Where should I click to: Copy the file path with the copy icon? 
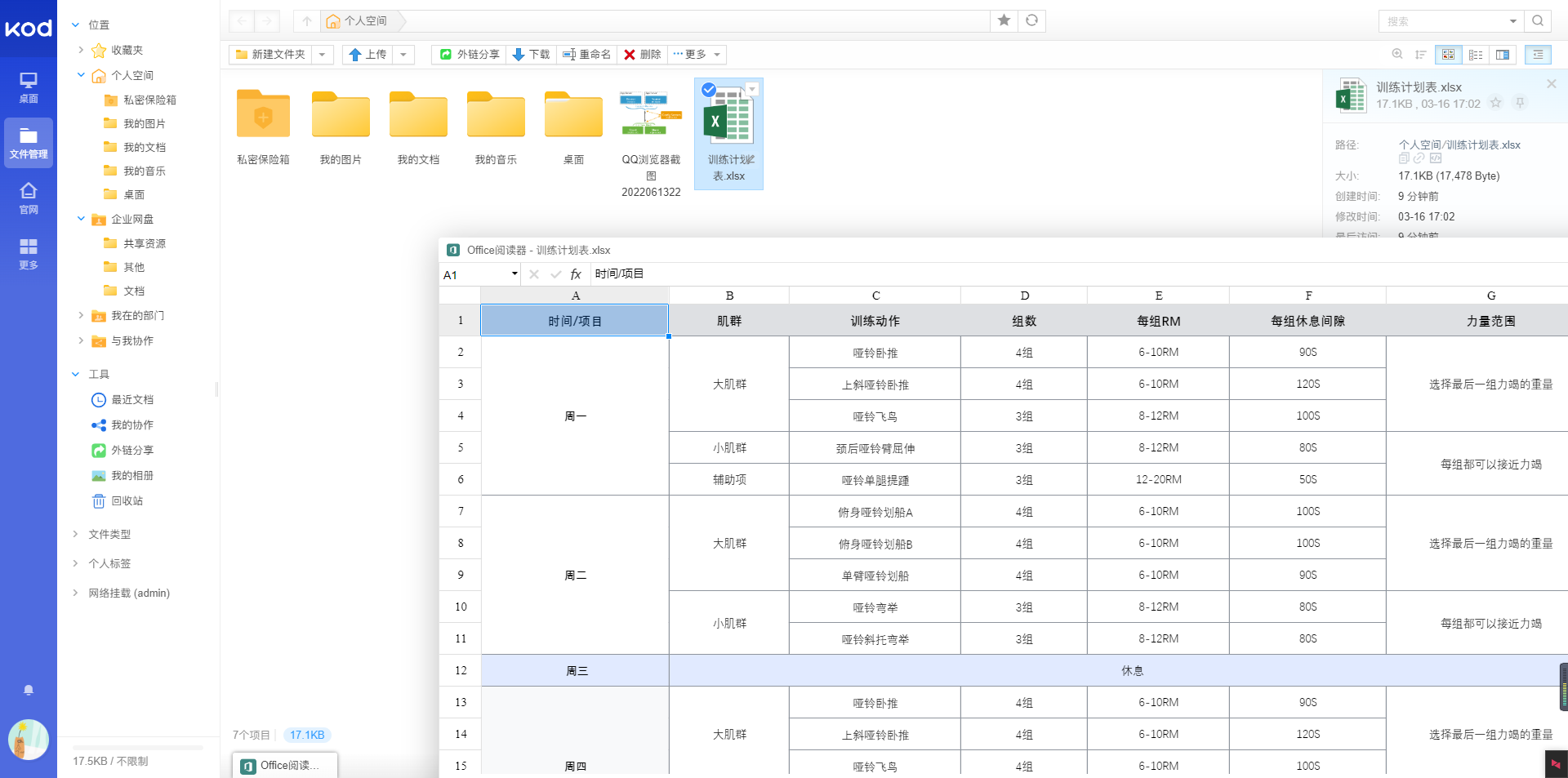click(x=1404, y=158)
